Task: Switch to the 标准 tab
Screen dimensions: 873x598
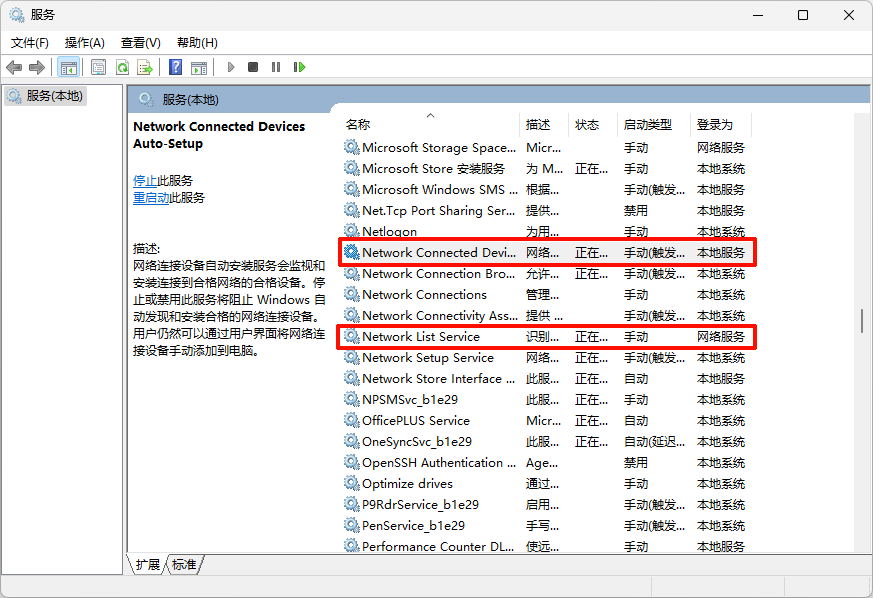Action: (x=184, y=565)
